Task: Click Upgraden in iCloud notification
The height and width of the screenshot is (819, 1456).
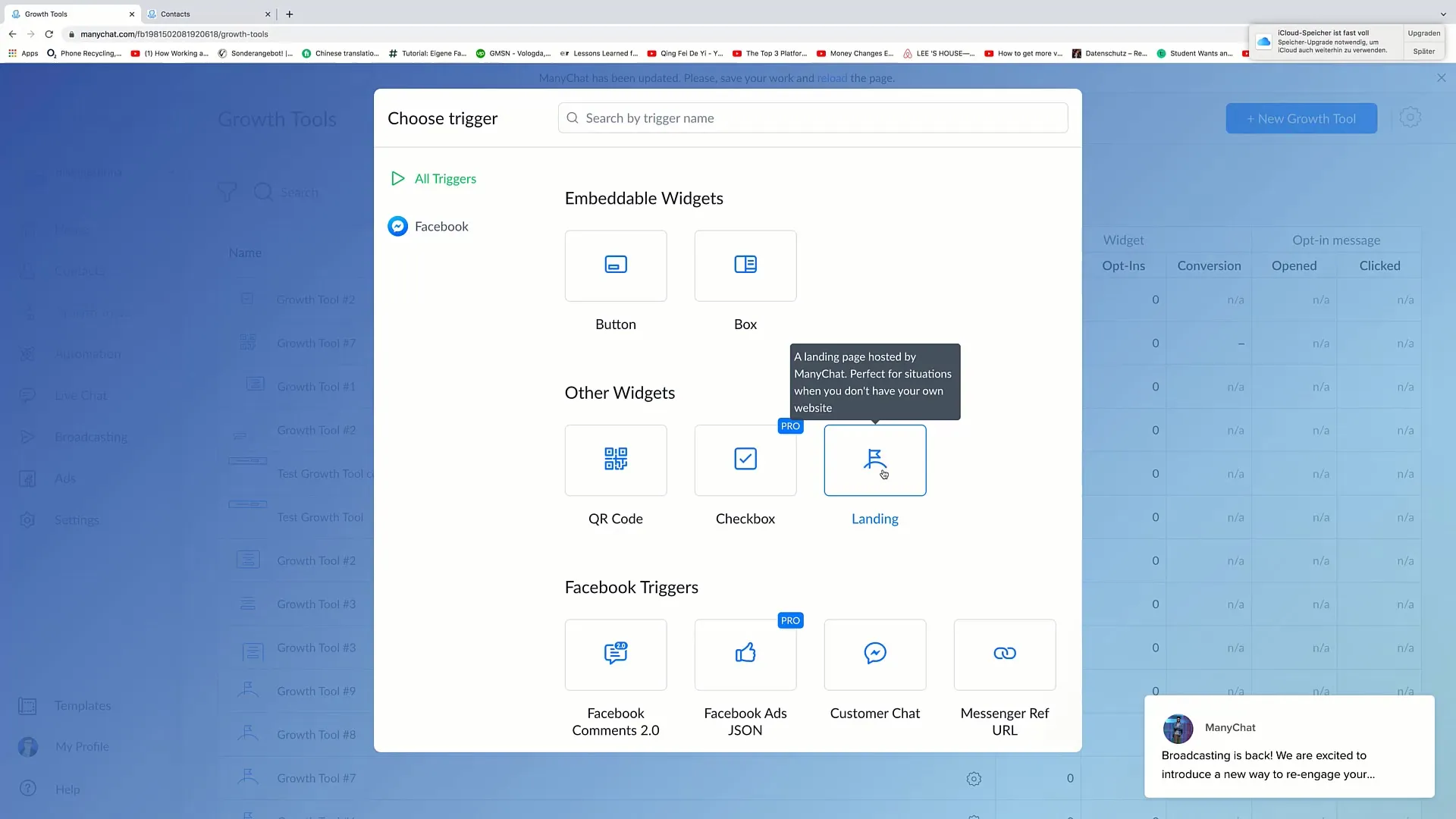Action: (1423, 33)
